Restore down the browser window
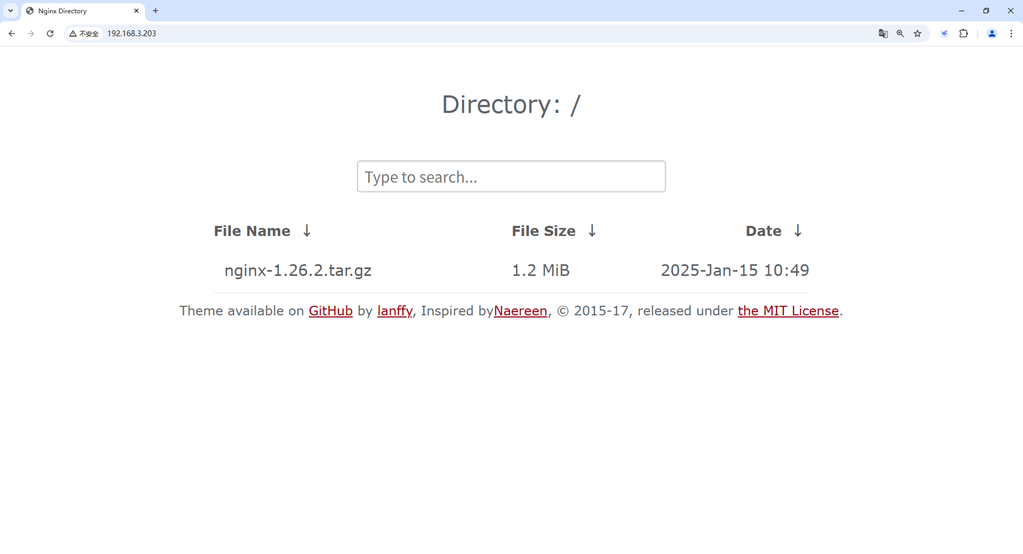 [x=986, y=10]
